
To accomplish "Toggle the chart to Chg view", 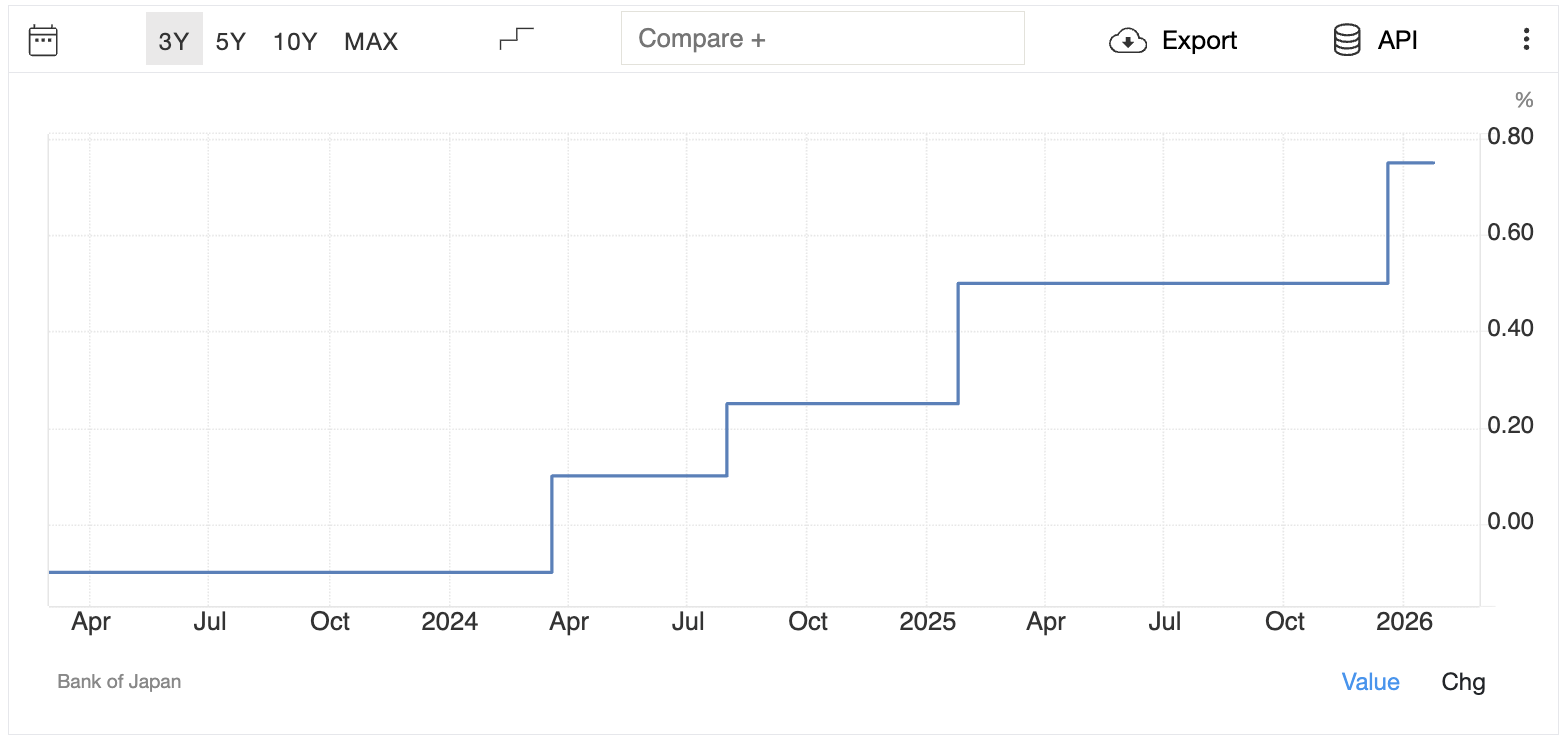I will (1463, 682).
